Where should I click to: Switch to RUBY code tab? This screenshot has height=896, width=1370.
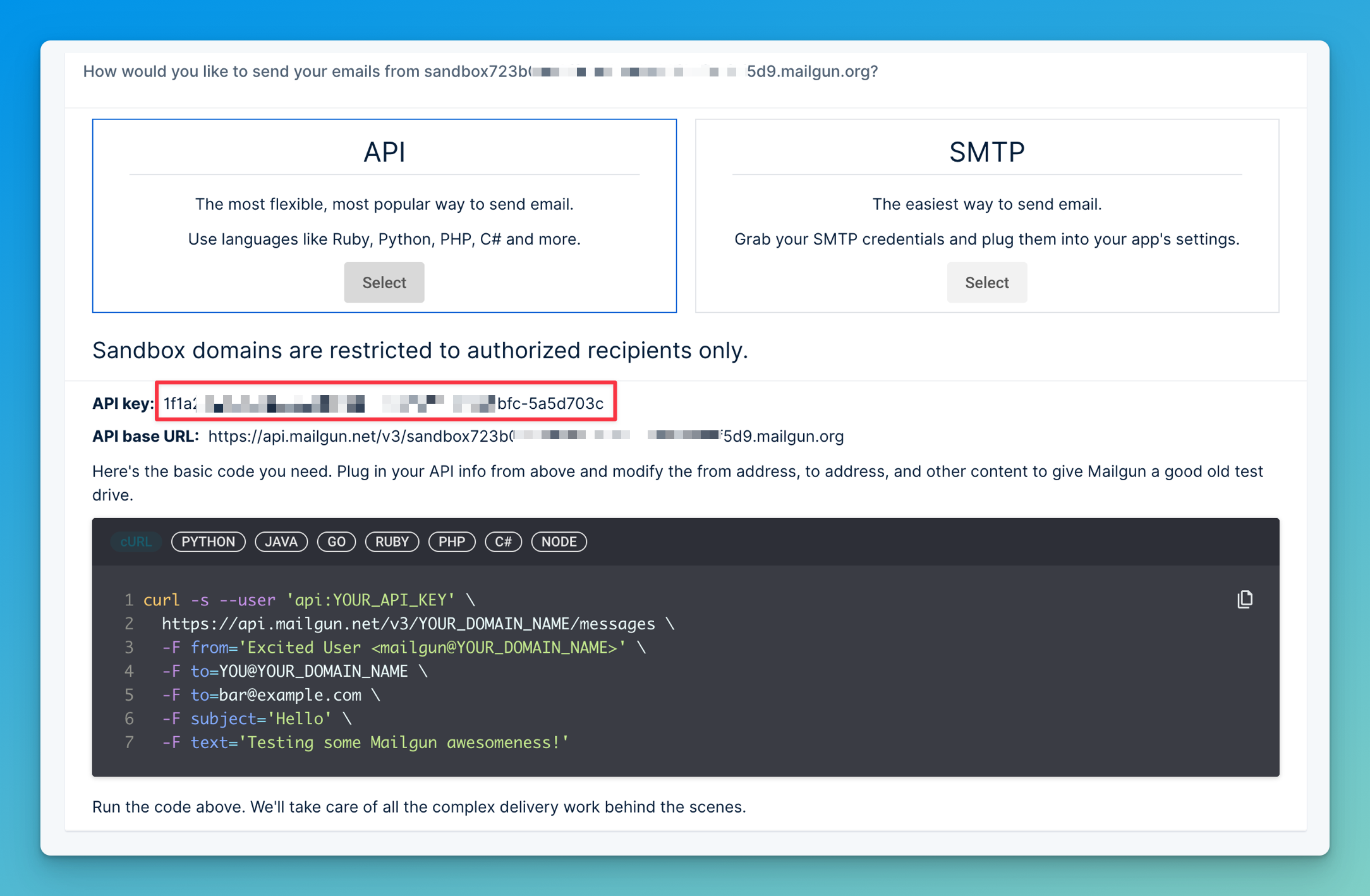pyautogui.click(x=391, y=541)
